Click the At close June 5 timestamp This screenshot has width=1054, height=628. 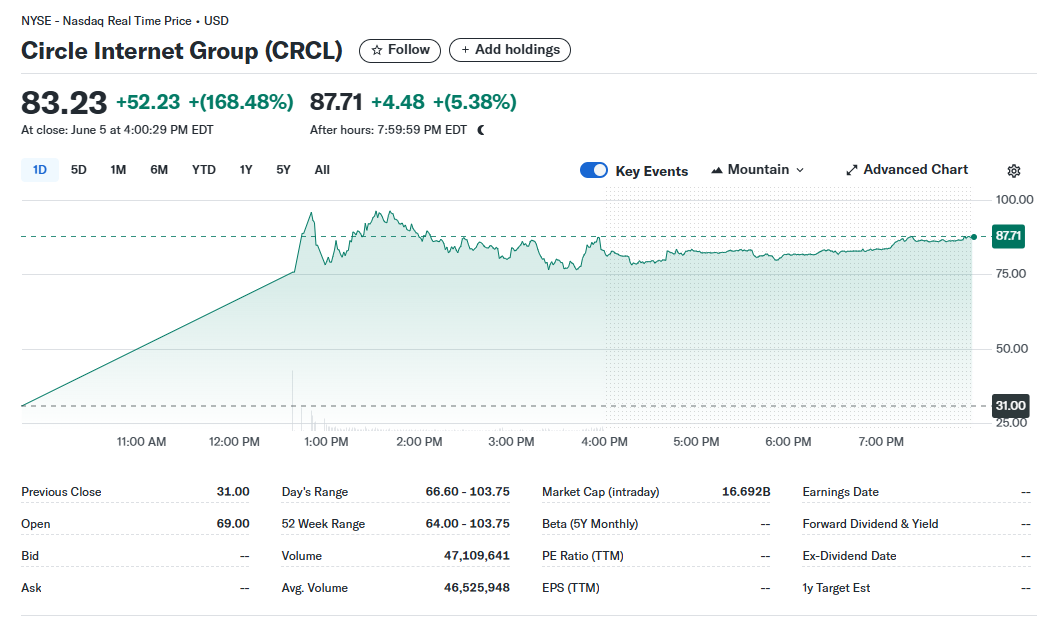pyautogui.click(x=117, y=130)
